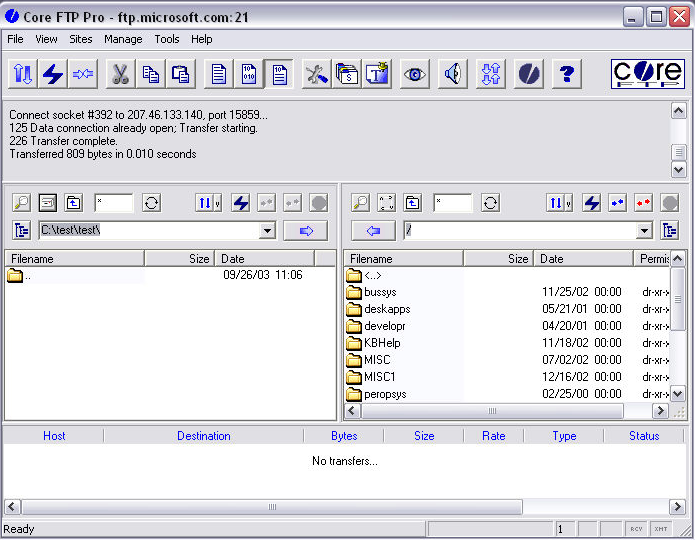Open the Help menu
The width and height of the screenshot is (695, 540).
point(202,39)
